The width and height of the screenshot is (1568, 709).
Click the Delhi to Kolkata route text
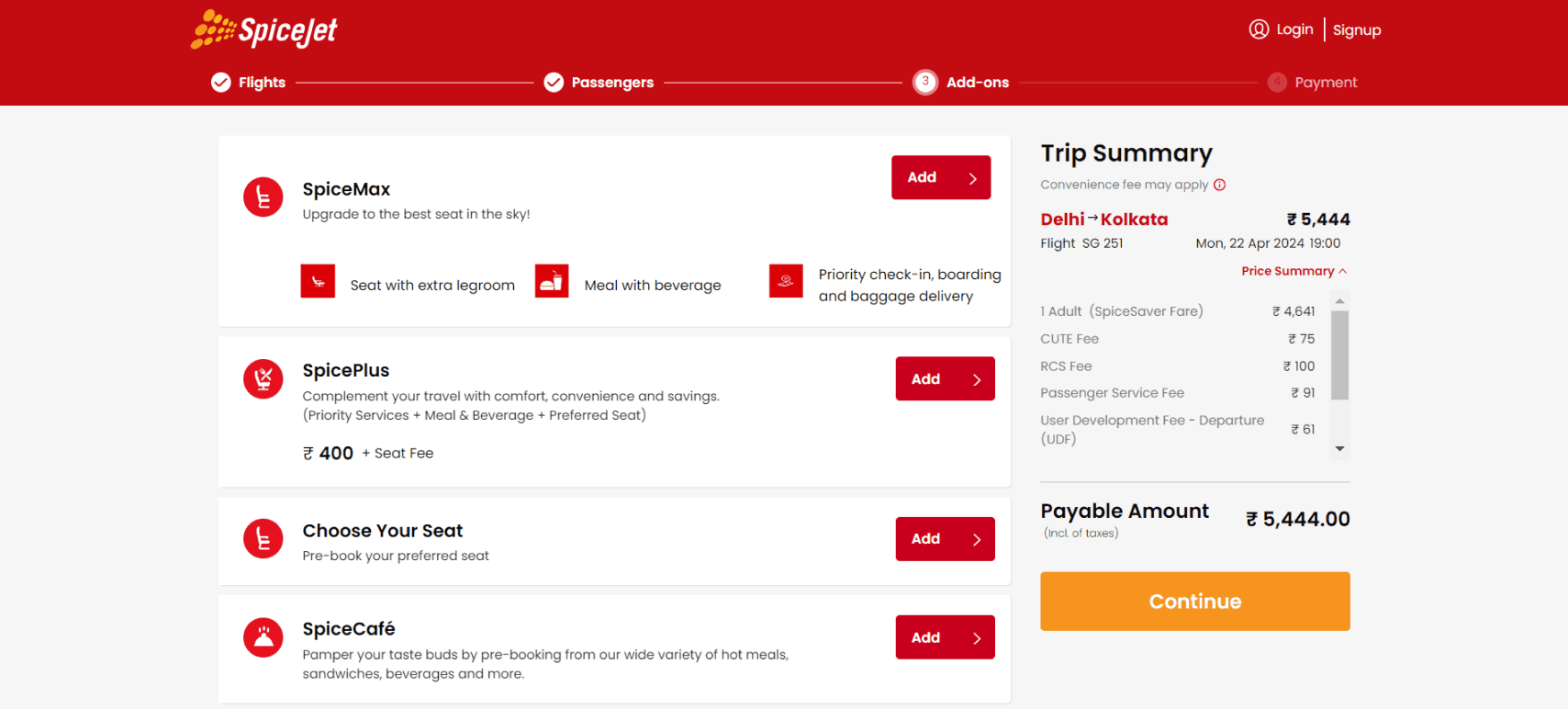pyautogui.click(x=1103, y=219)
